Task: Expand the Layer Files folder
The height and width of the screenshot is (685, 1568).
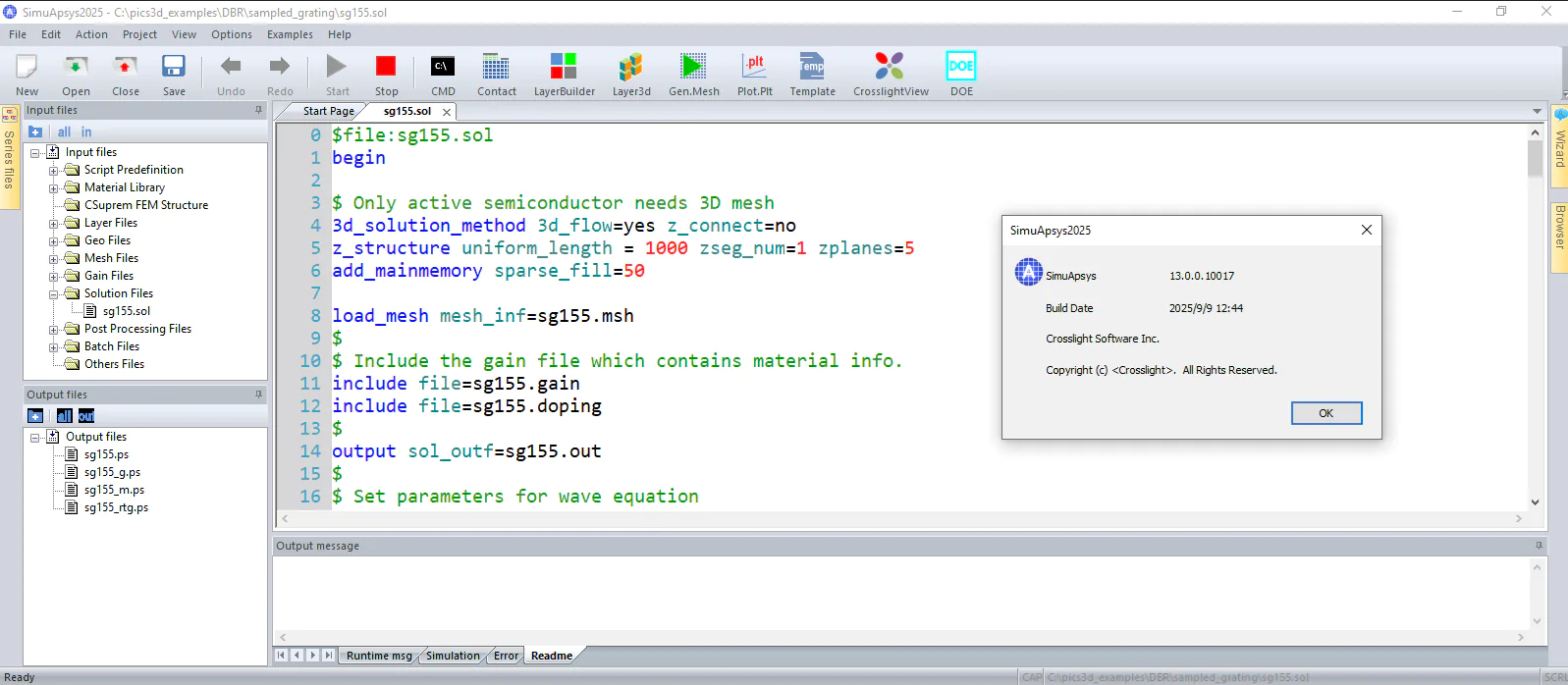Action: point(54,224)
